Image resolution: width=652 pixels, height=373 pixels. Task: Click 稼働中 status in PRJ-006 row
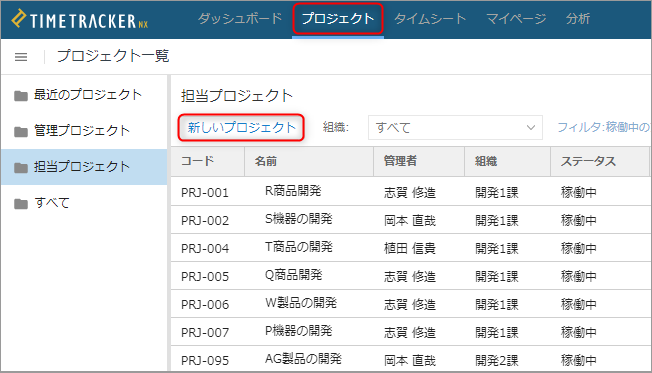578,305
